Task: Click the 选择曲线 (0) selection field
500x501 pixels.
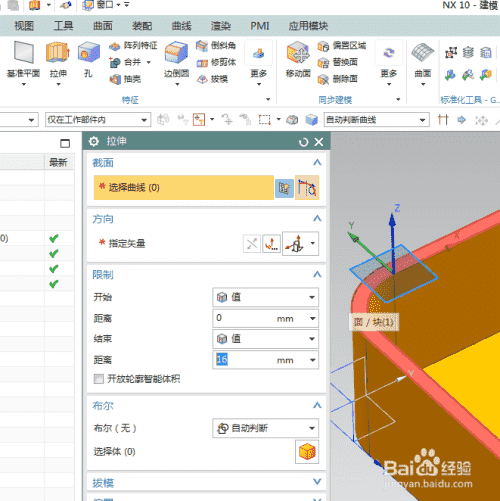Action: tap(184, 188)
